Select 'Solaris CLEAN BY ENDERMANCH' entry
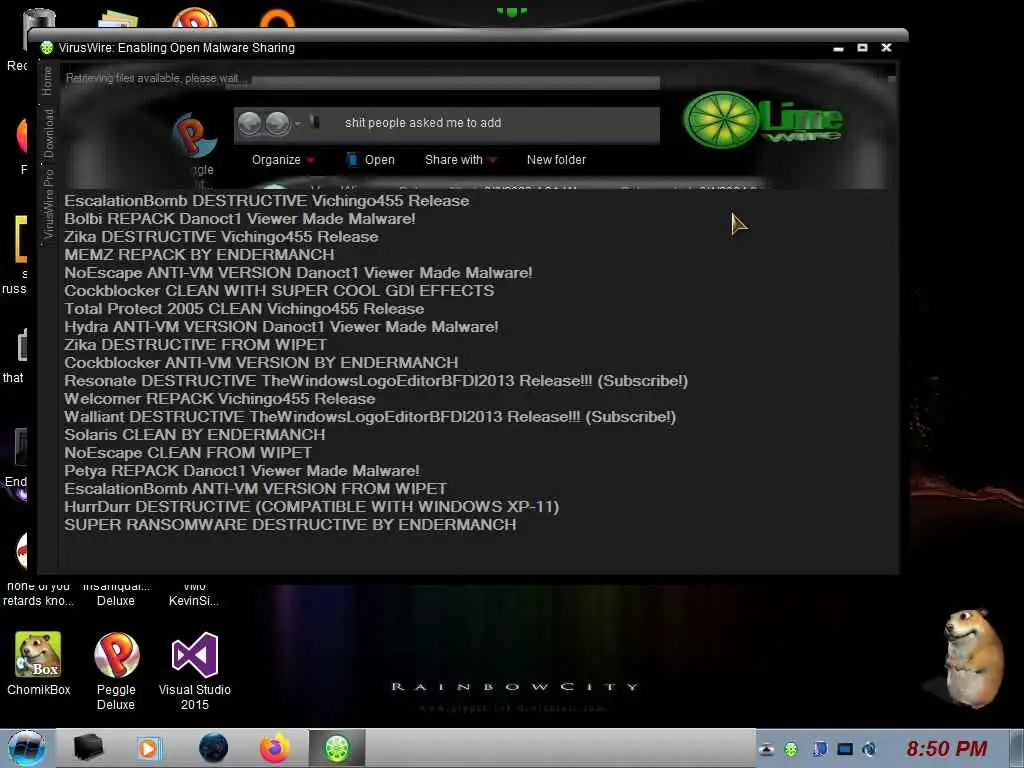1024x768 pixels. [x=195, y=434]
